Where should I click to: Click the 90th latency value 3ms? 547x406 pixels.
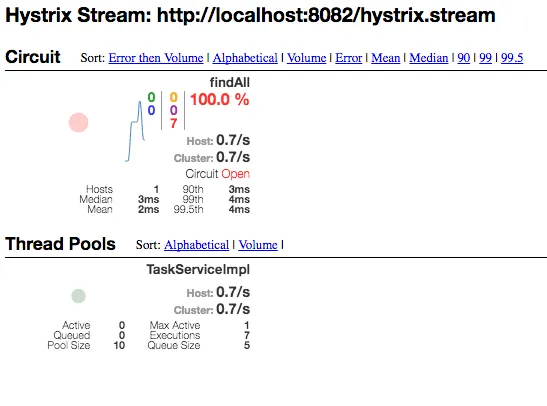[x=239, y=189]
